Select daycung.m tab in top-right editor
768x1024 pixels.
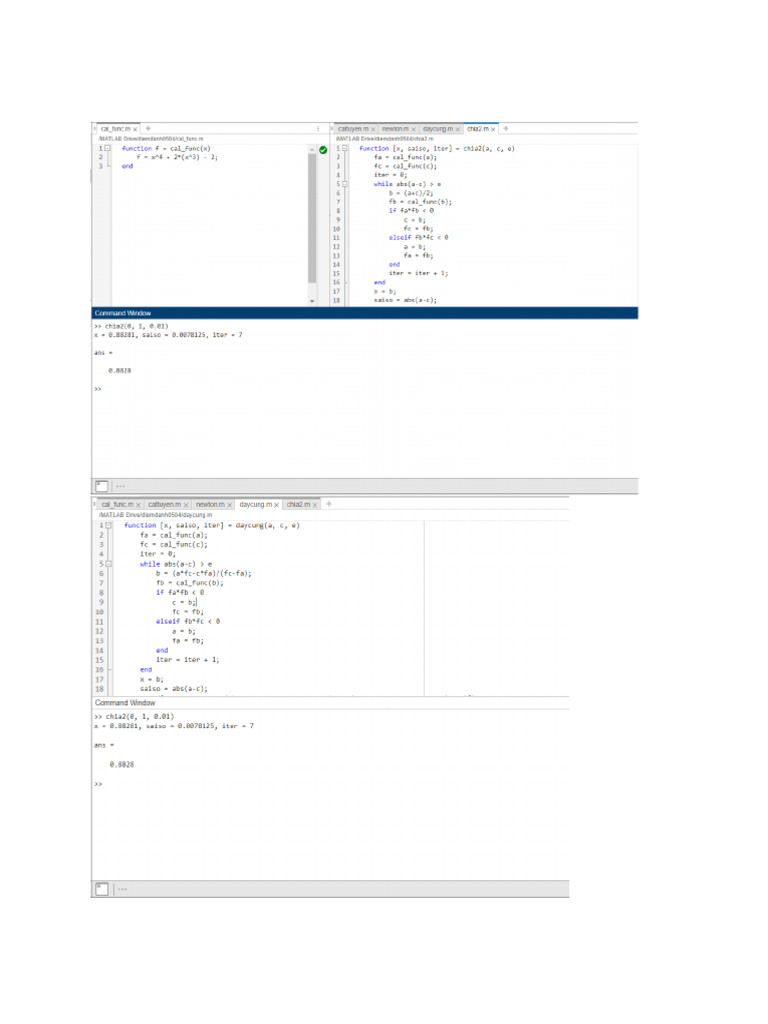coord(437,129)
